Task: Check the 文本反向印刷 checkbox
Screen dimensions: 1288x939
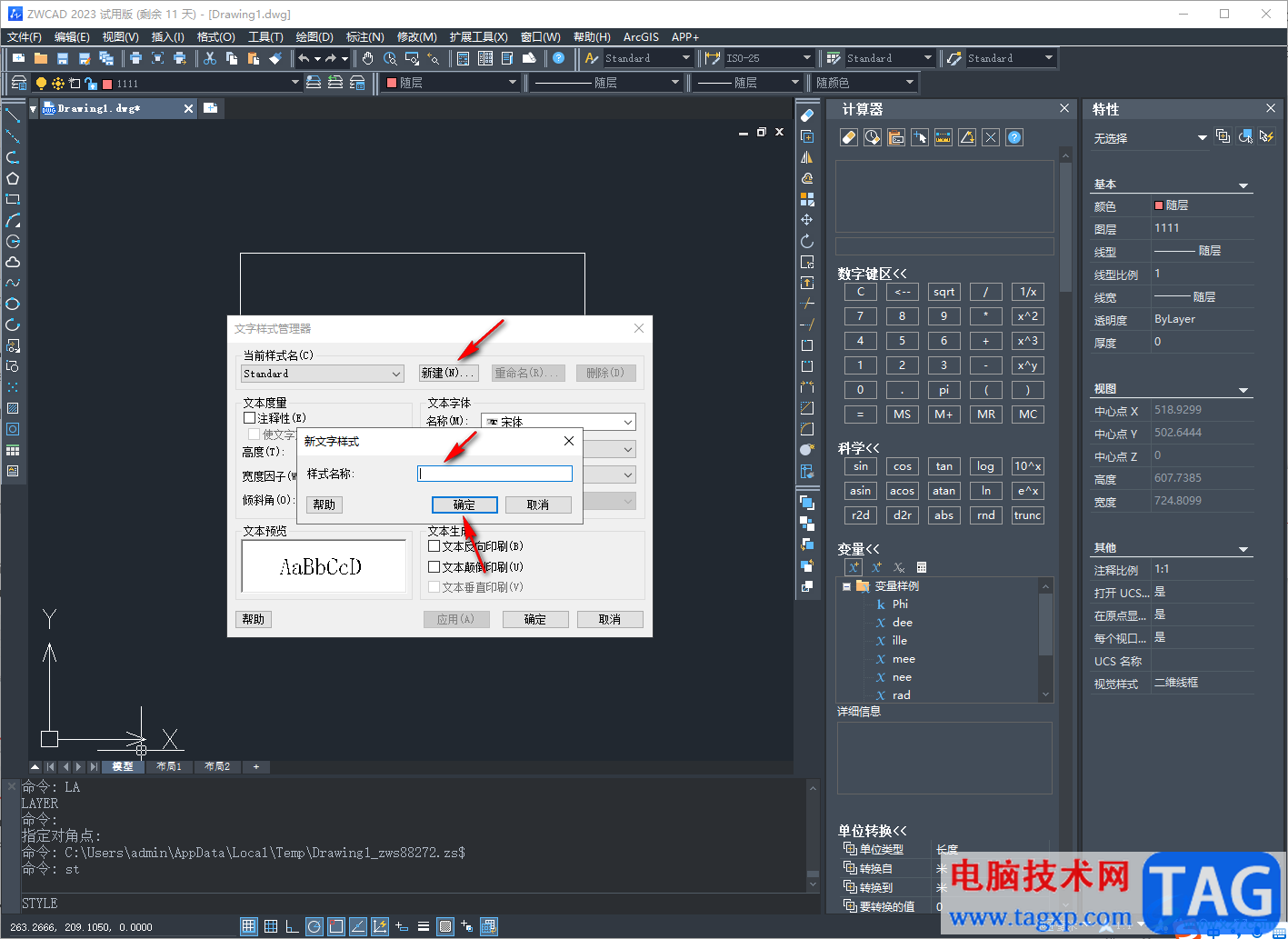Action: point(434,546)
